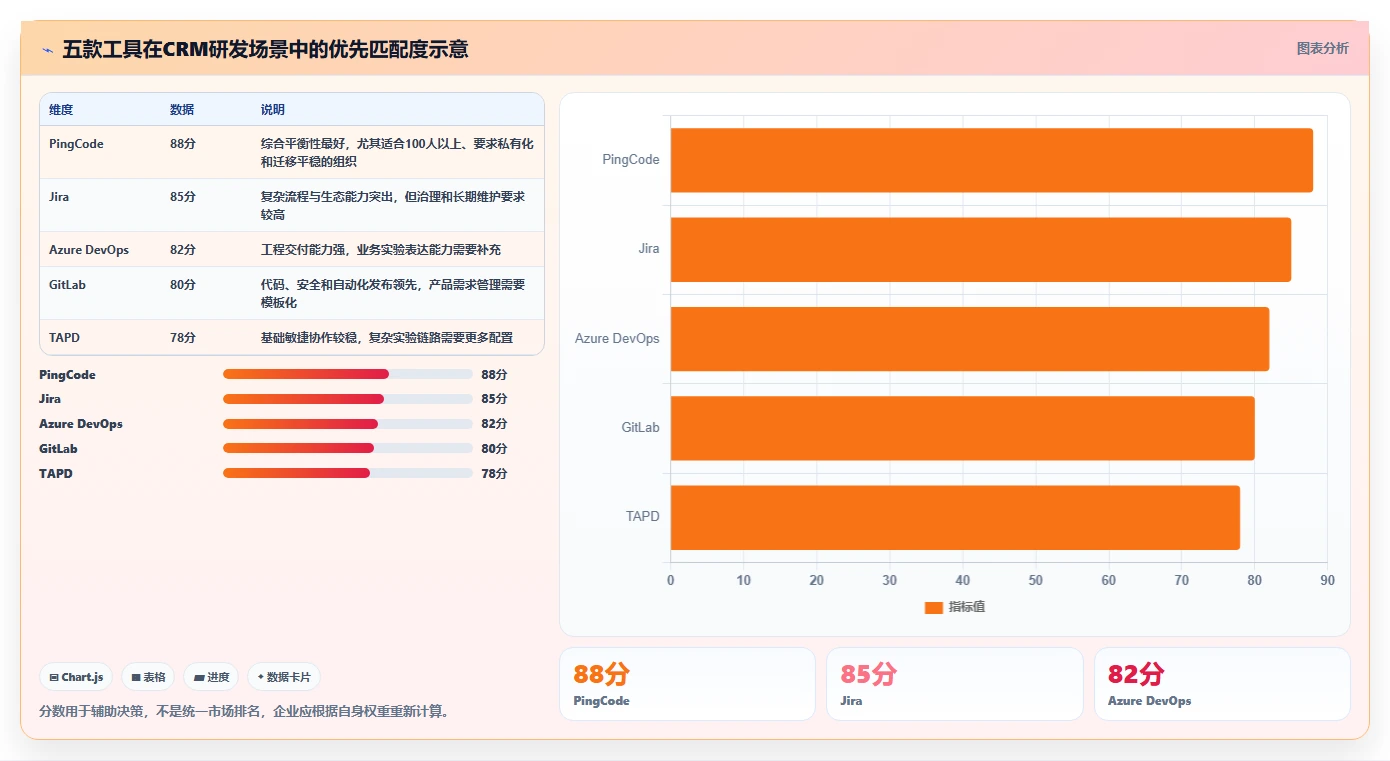Select the Chart.js tag chip
1390x761 pixels.
point(76,677)
